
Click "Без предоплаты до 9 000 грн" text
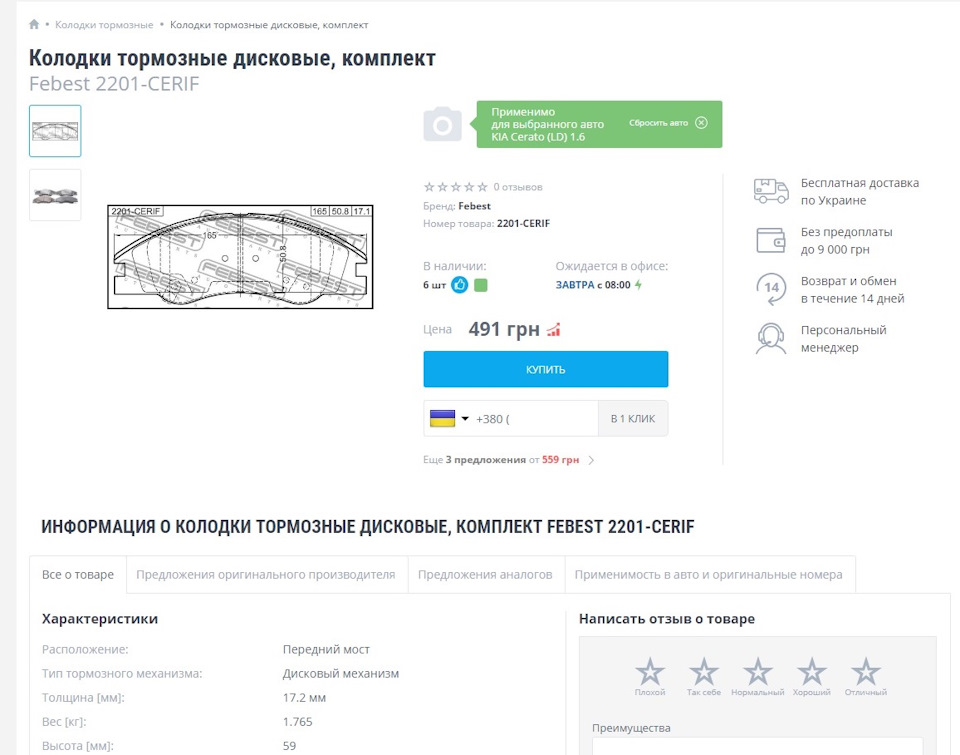click(x=846, y=241)
